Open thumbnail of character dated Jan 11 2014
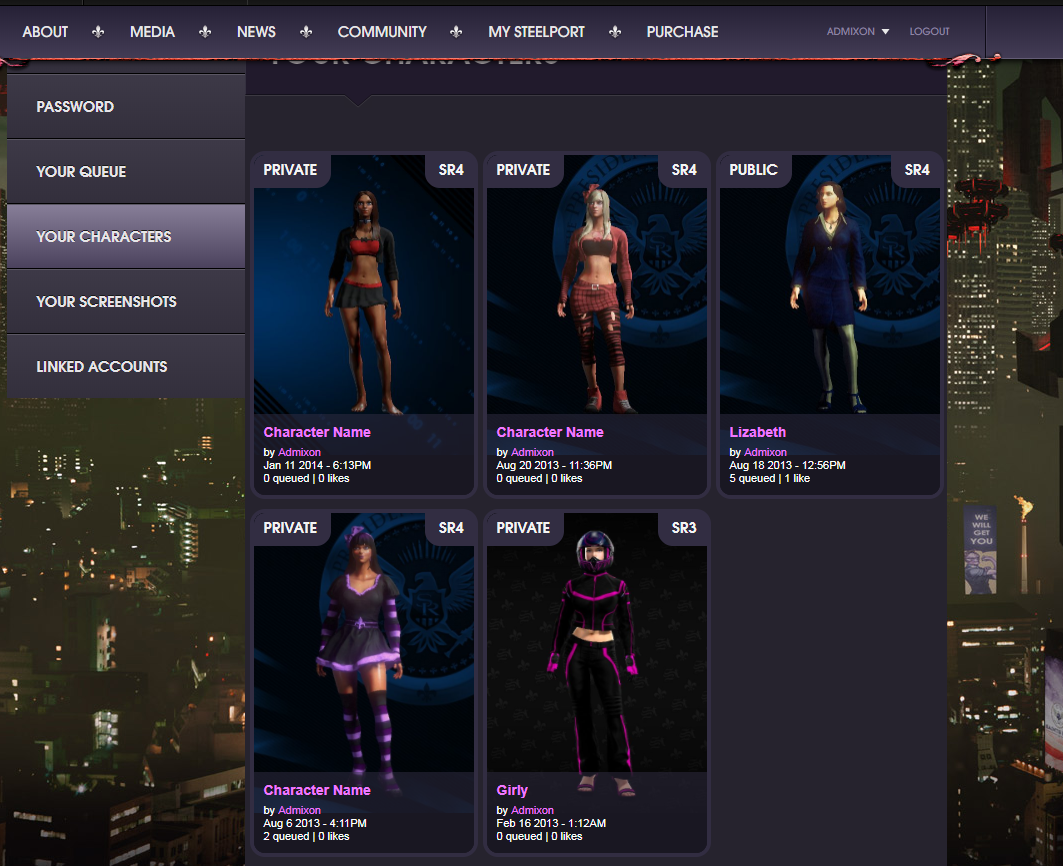Screen dimensions: 1063x866 364,285
